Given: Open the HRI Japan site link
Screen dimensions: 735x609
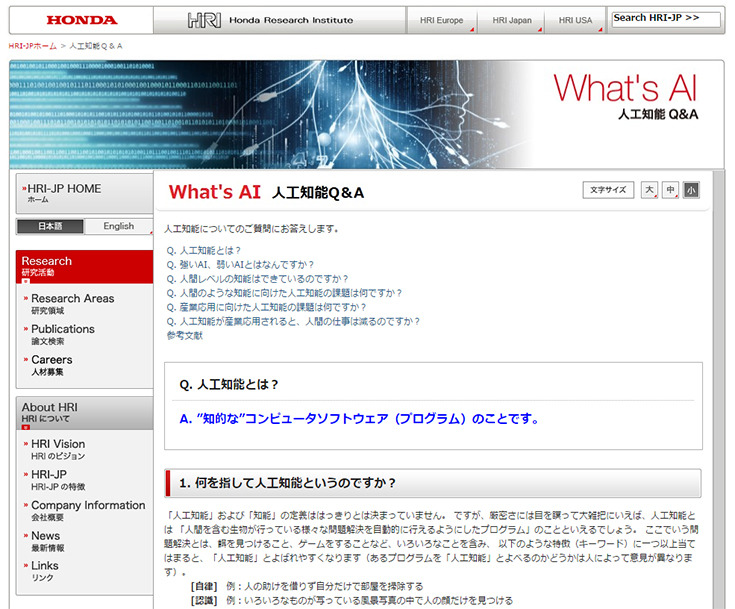Looking at the screenshot, I should pos(511,20).
